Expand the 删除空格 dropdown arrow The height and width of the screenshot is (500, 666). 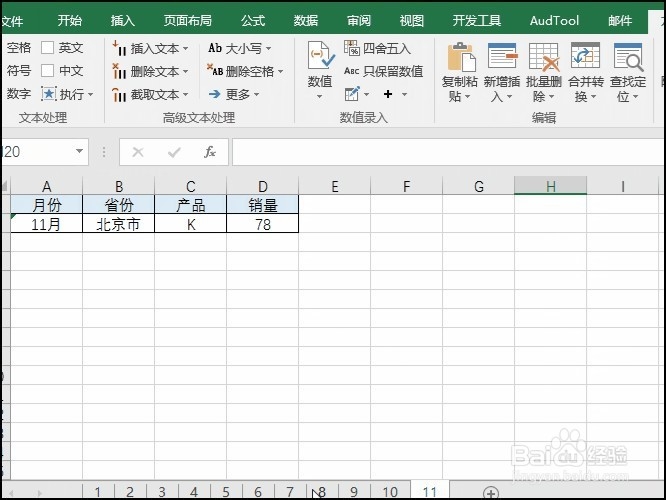click(x=280, y=71)
